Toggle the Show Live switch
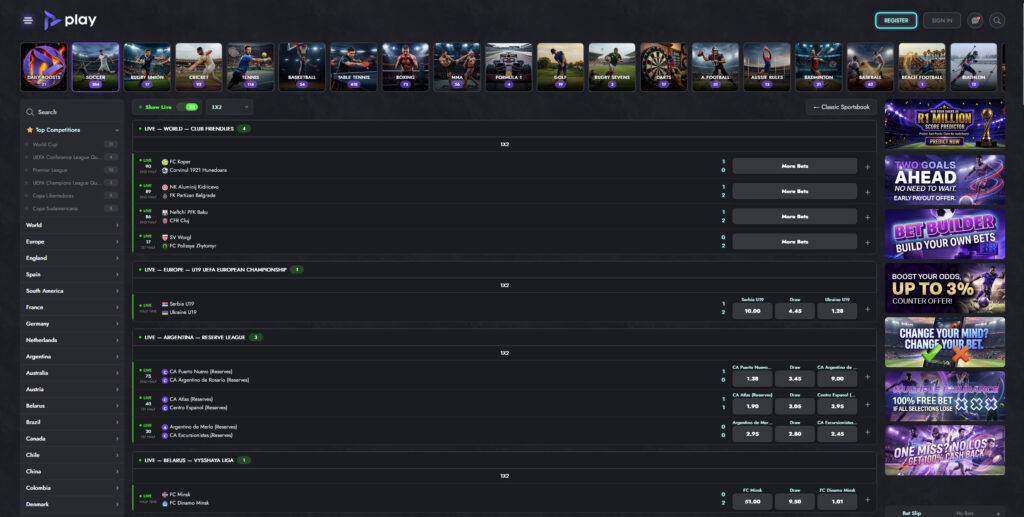The height and width of the screenshot is (517, 1024). tap(191, 107)
